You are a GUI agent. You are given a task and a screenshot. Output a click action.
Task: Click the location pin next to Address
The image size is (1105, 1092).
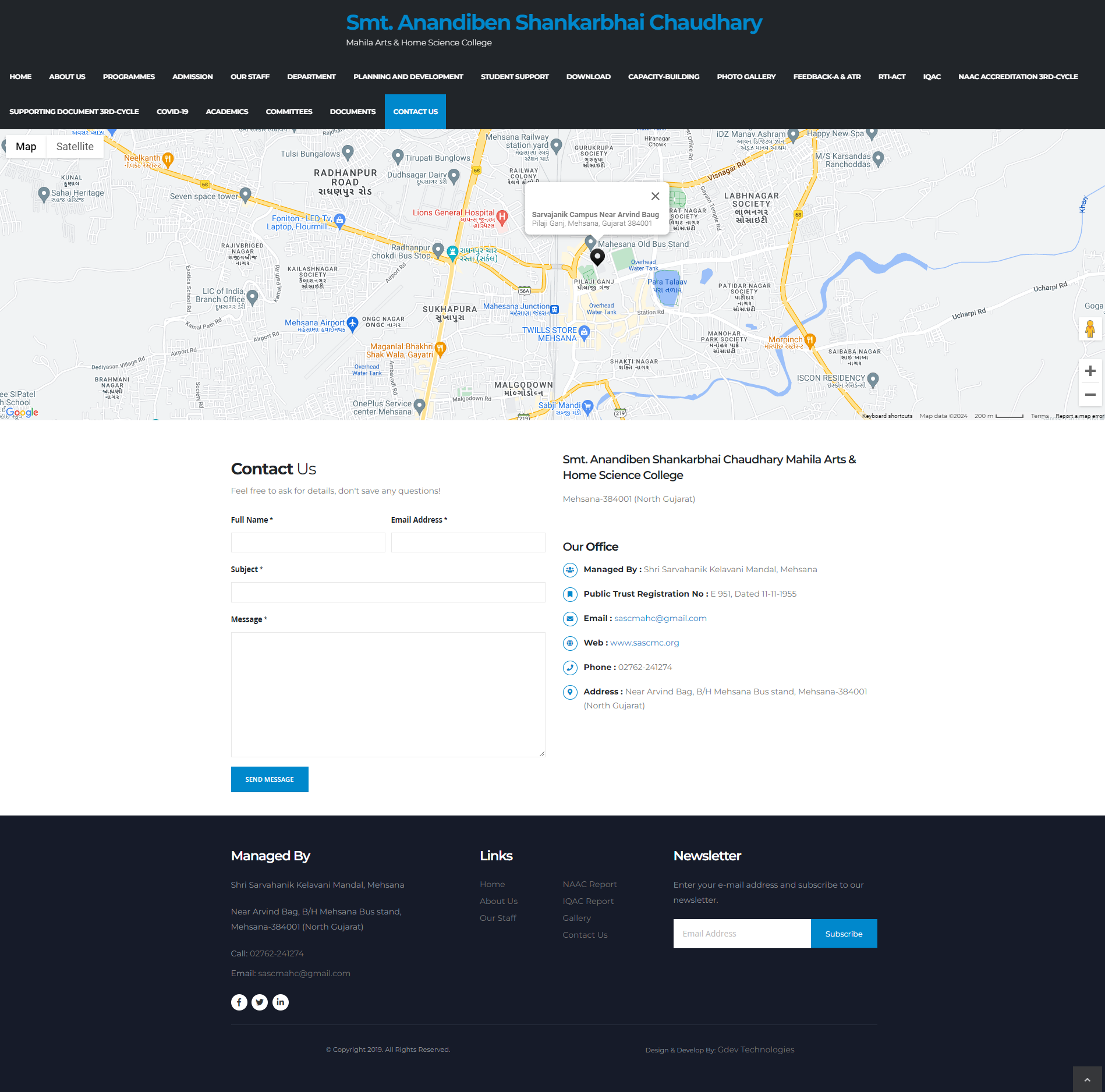(569, 692)
